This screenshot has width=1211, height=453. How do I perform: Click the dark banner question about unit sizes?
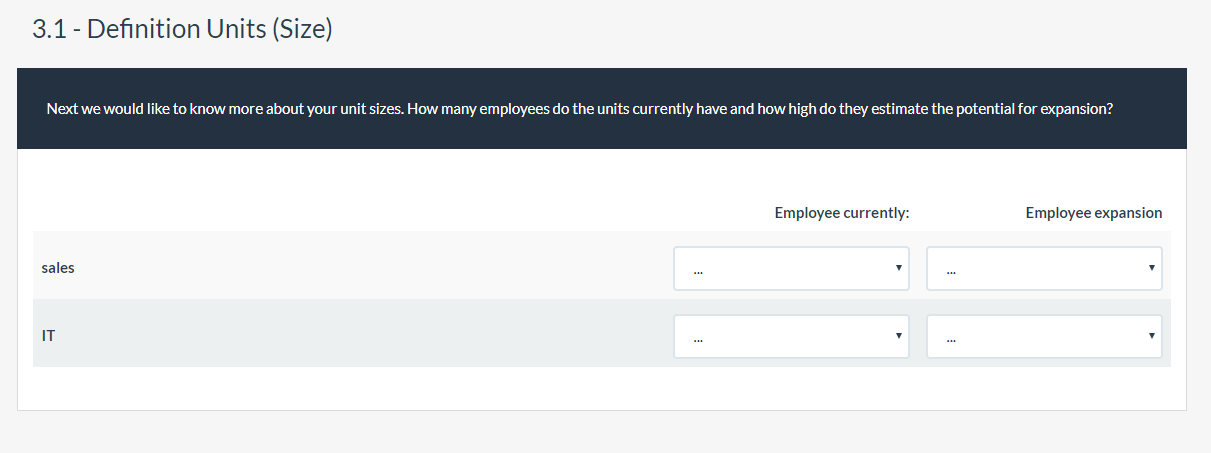[x=579, y=108]
